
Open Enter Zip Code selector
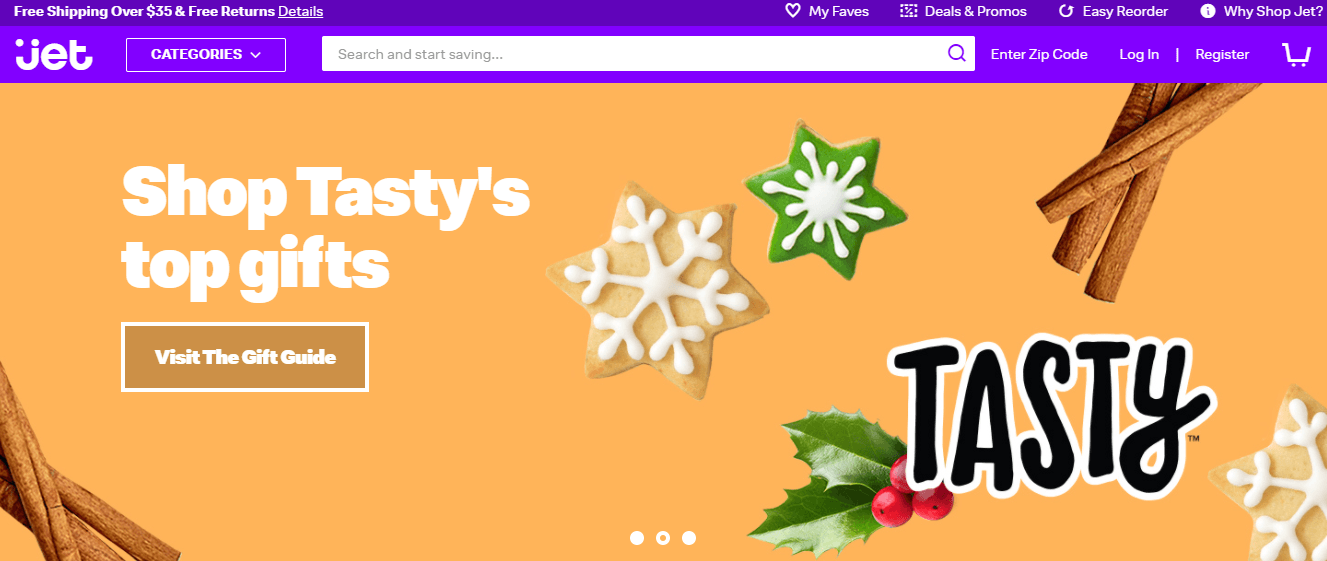click(x=1039, y=54)
